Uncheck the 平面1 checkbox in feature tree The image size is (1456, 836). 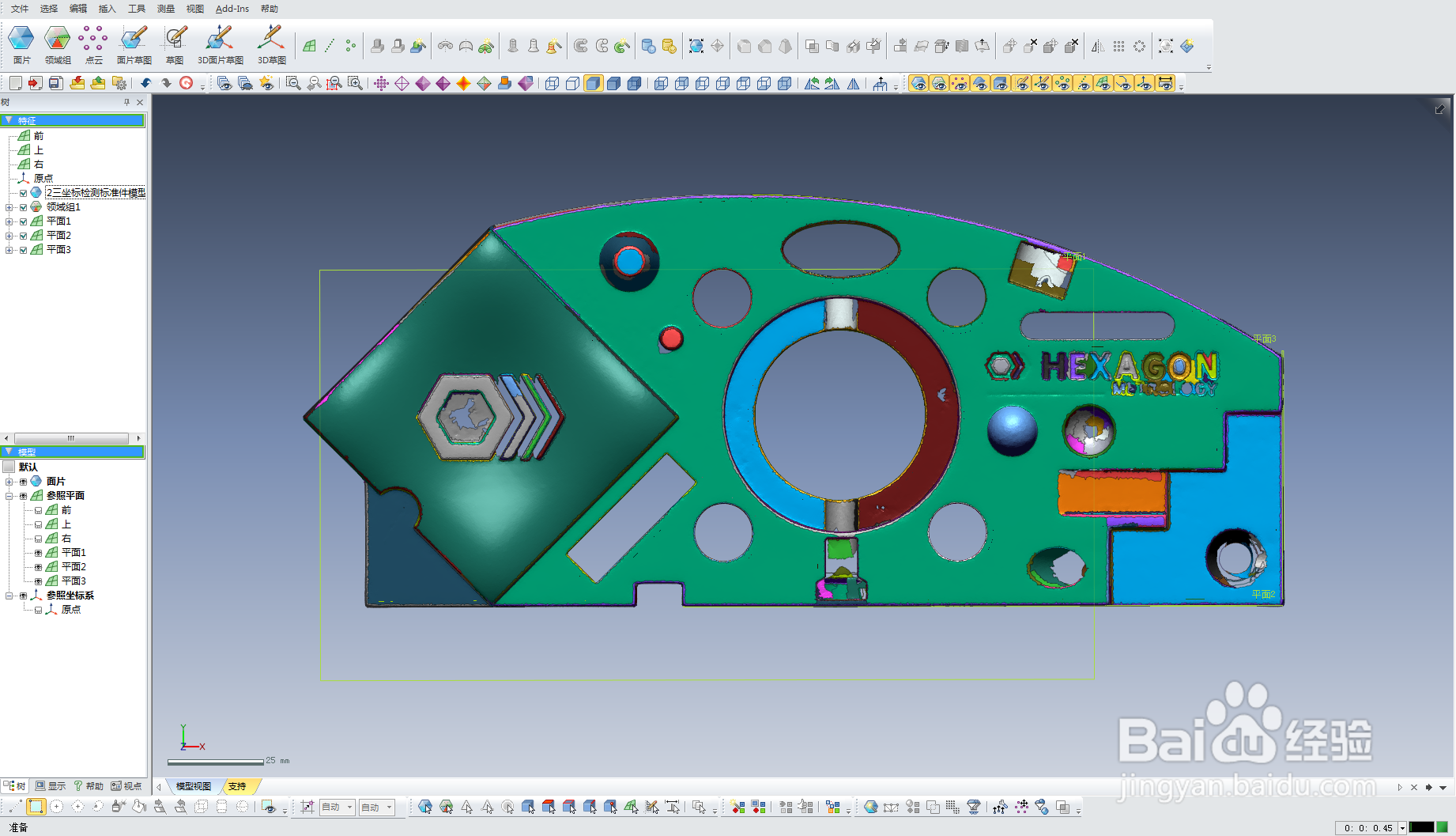tap(23, 221)
